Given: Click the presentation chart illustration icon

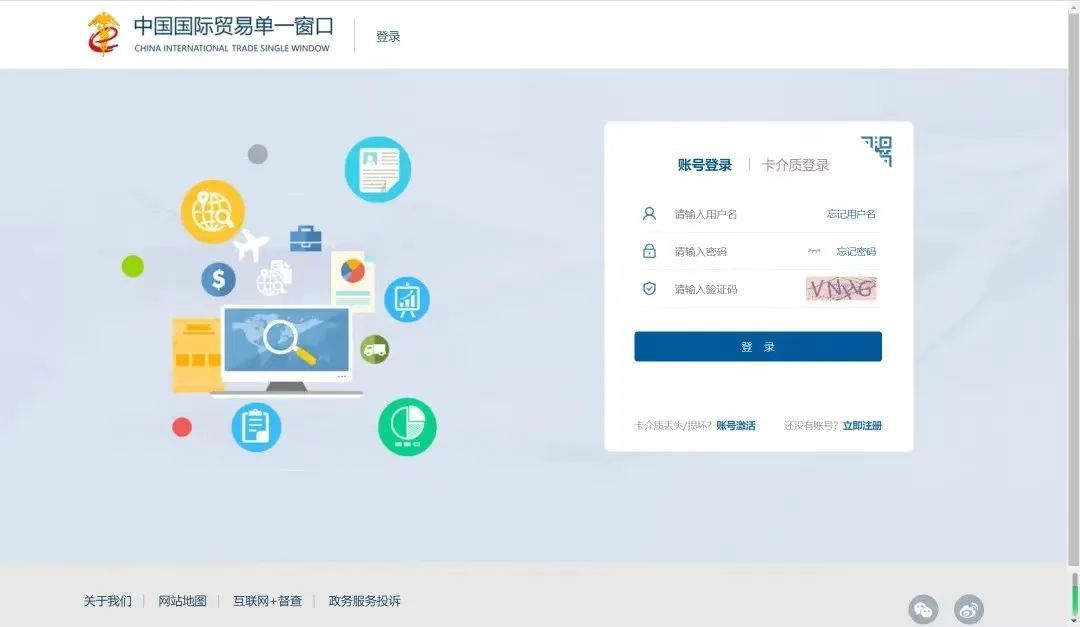Looking at the screenshot, I should [406, 299].
